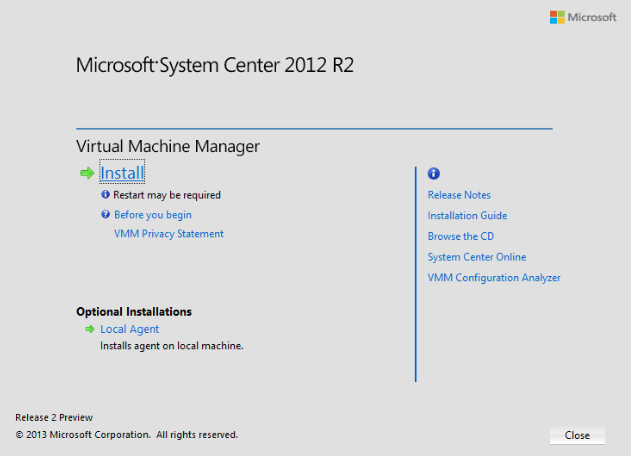Start the Virtual Machine Manager Install
Image resolution: width=632 pixels, height=456 pixels.
[x=122, y=173]
